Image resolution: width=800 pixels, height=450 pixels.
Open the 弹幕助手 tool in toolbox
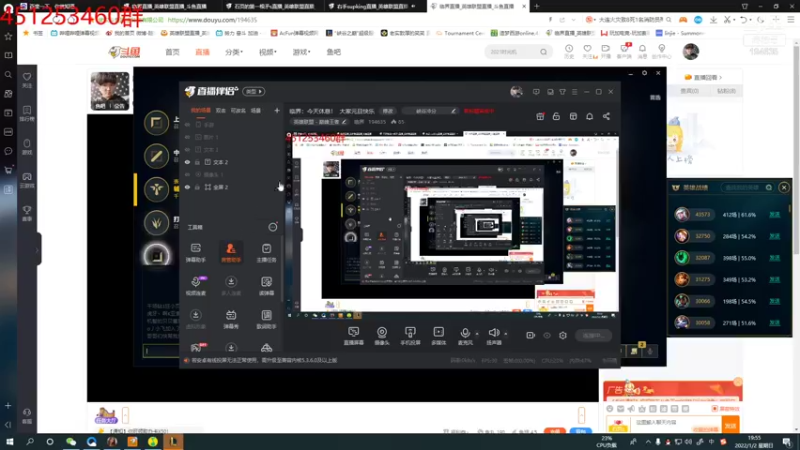pos(195,252)
